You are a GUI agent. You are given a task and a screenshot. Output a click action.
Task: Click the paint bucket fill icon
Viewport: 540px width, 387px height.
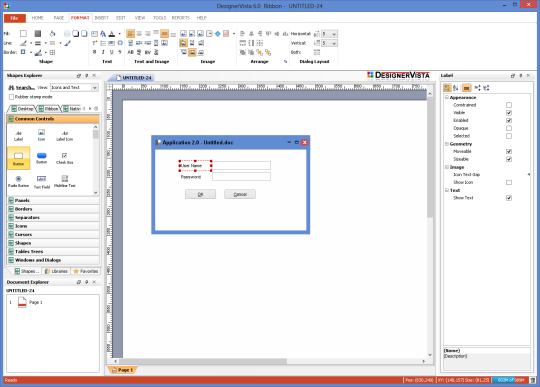tap(52, 33)
